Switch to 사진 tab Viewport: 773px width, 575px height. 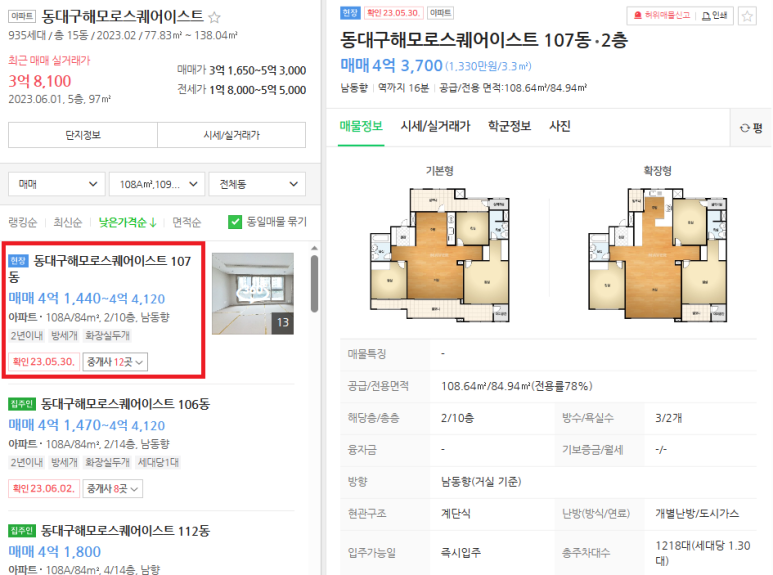(560, 126)
